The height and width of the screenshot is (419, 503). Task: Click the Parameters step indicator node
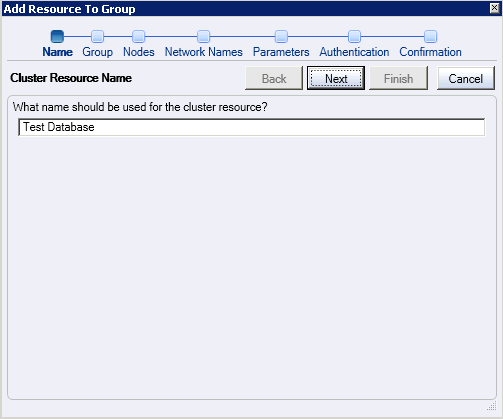pos(281,36)
